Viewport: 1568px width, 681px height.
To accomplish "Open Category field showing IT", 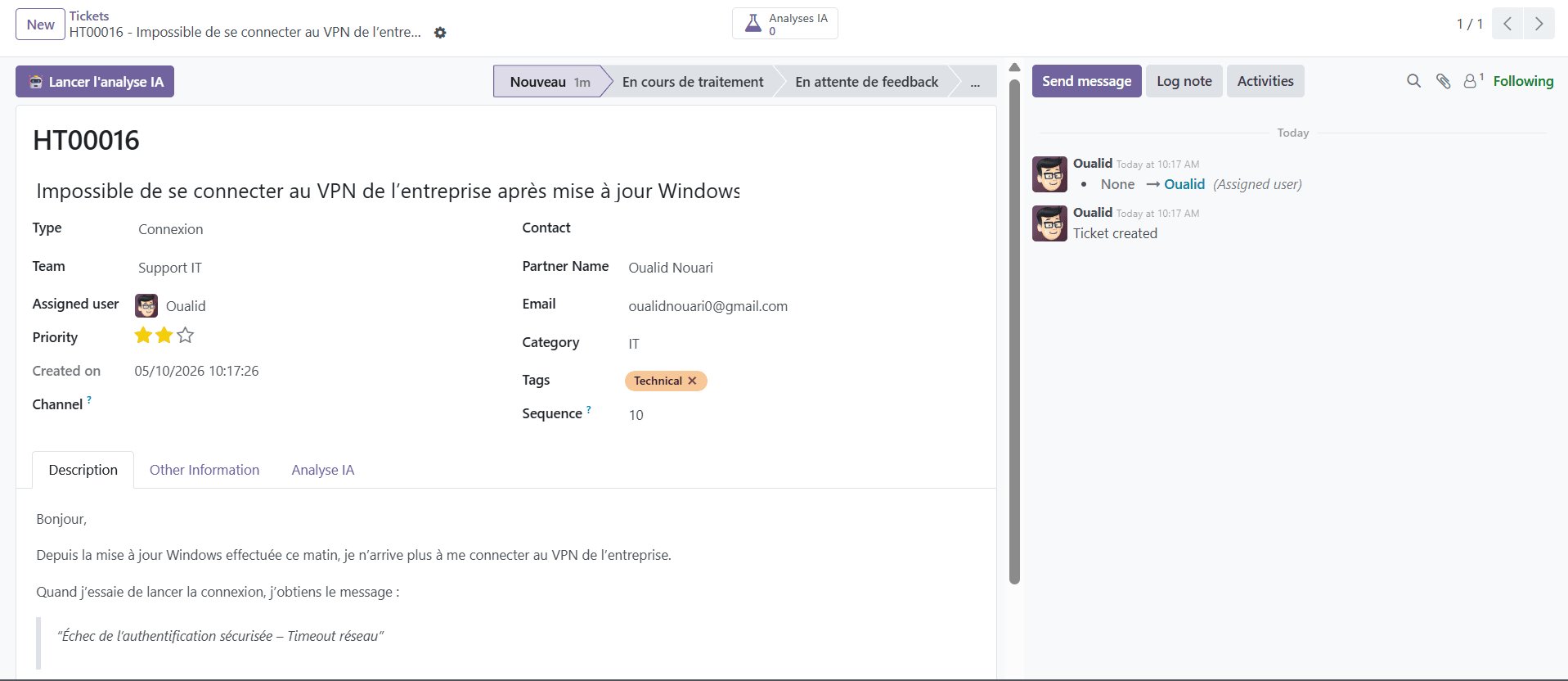I will pos(803,344).
